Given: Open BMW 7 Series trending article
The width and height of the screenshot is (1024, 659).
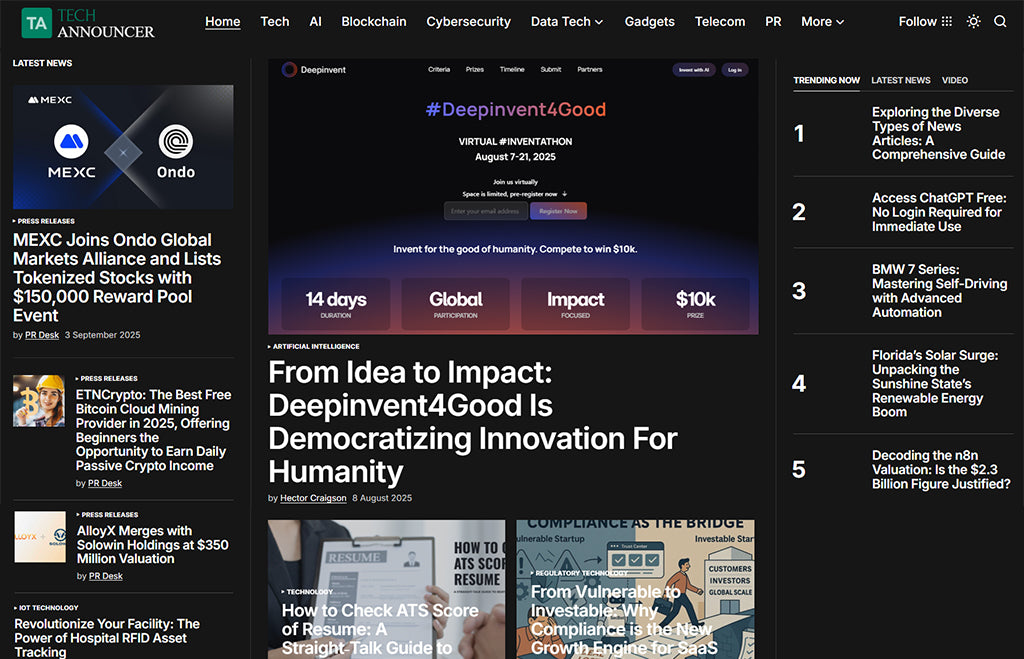Looking at the screenshot, I should 938,291.
